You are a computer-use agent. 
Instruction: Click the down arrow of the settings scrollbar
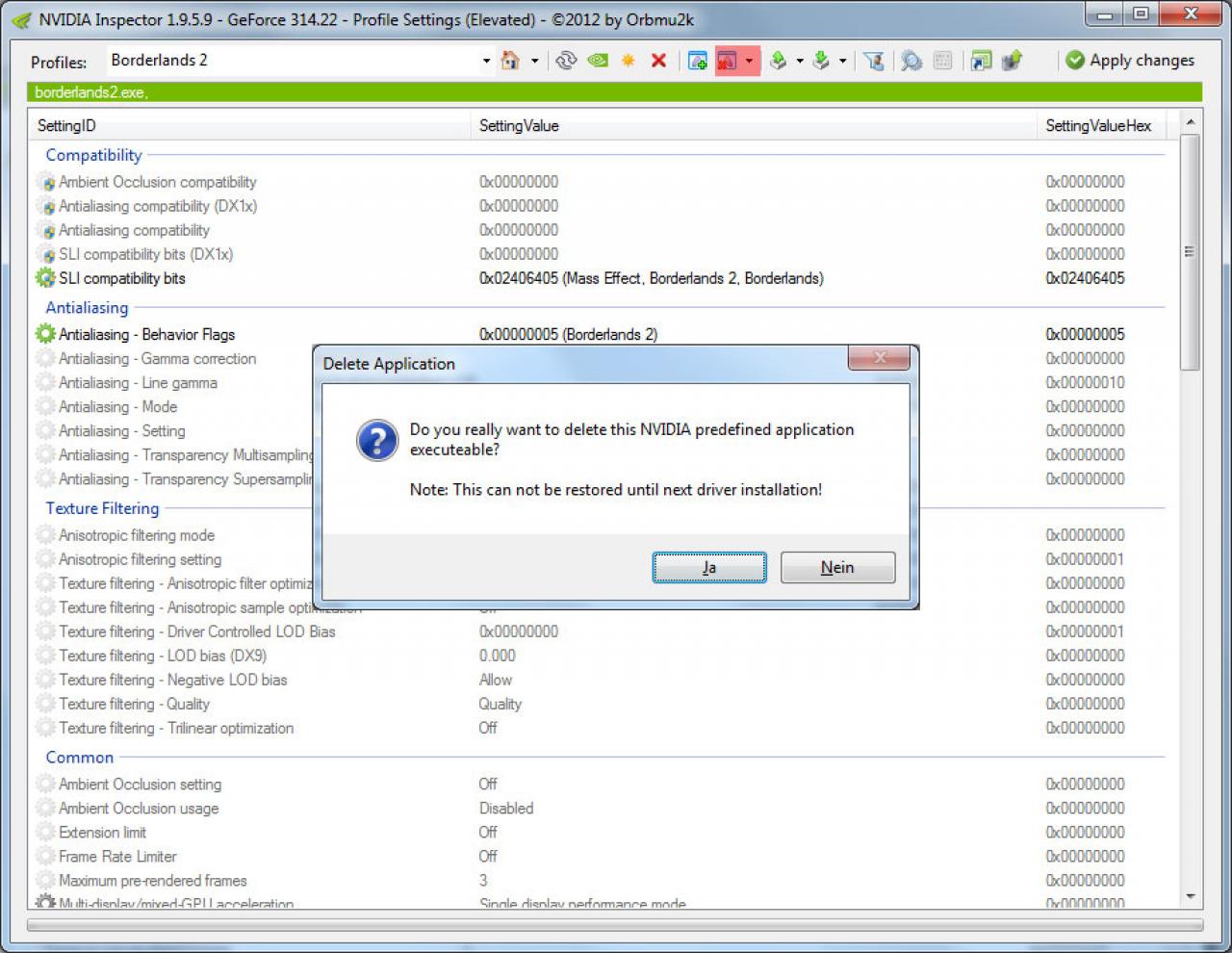(x=1190, y=896)
